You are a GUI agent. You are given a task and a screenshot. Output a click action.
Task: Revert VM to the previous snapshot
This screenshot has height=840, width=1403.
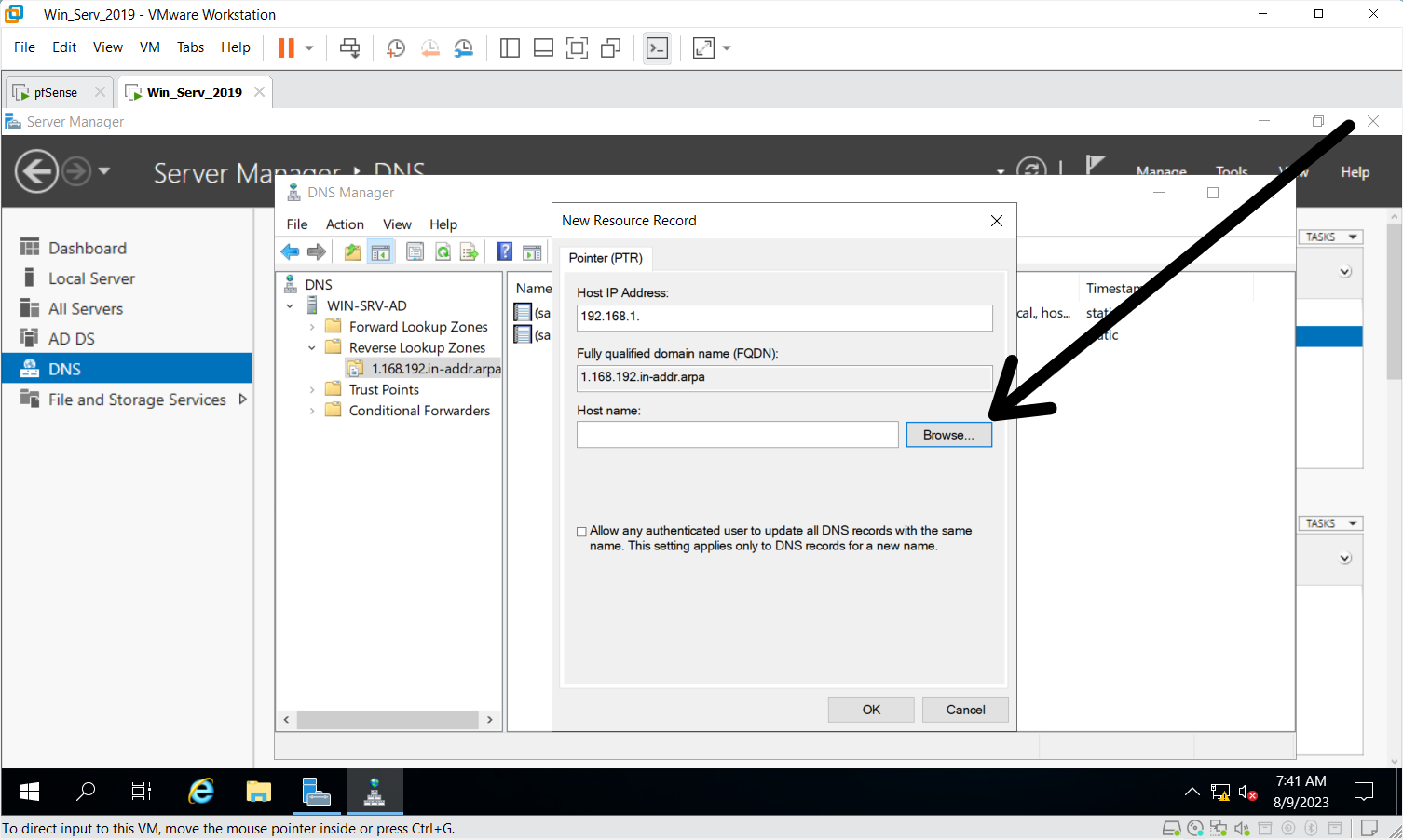click(x=429, y=47)
